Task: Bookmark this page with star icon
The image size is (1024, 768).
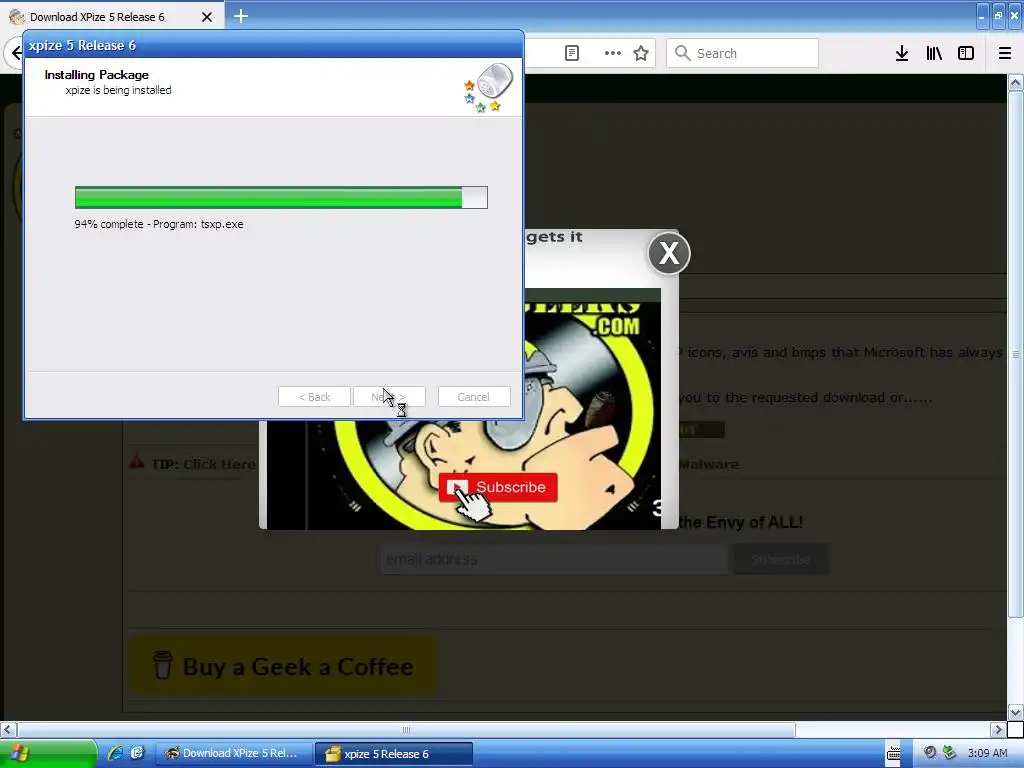Action: tap(641, 53)
